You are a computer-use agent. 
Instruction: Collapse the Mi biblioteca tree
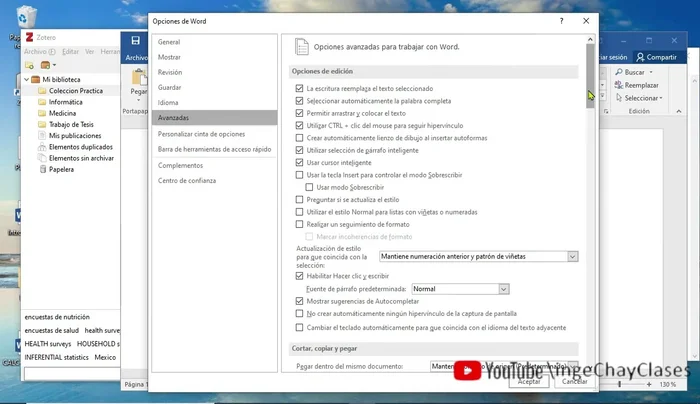click(x=26, y=79)
